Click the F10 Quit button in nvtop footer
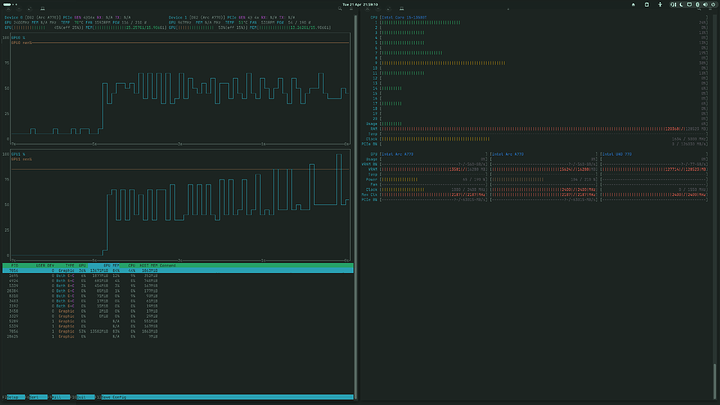The width and height of the screenshot is (720, 405). point(84,397)
